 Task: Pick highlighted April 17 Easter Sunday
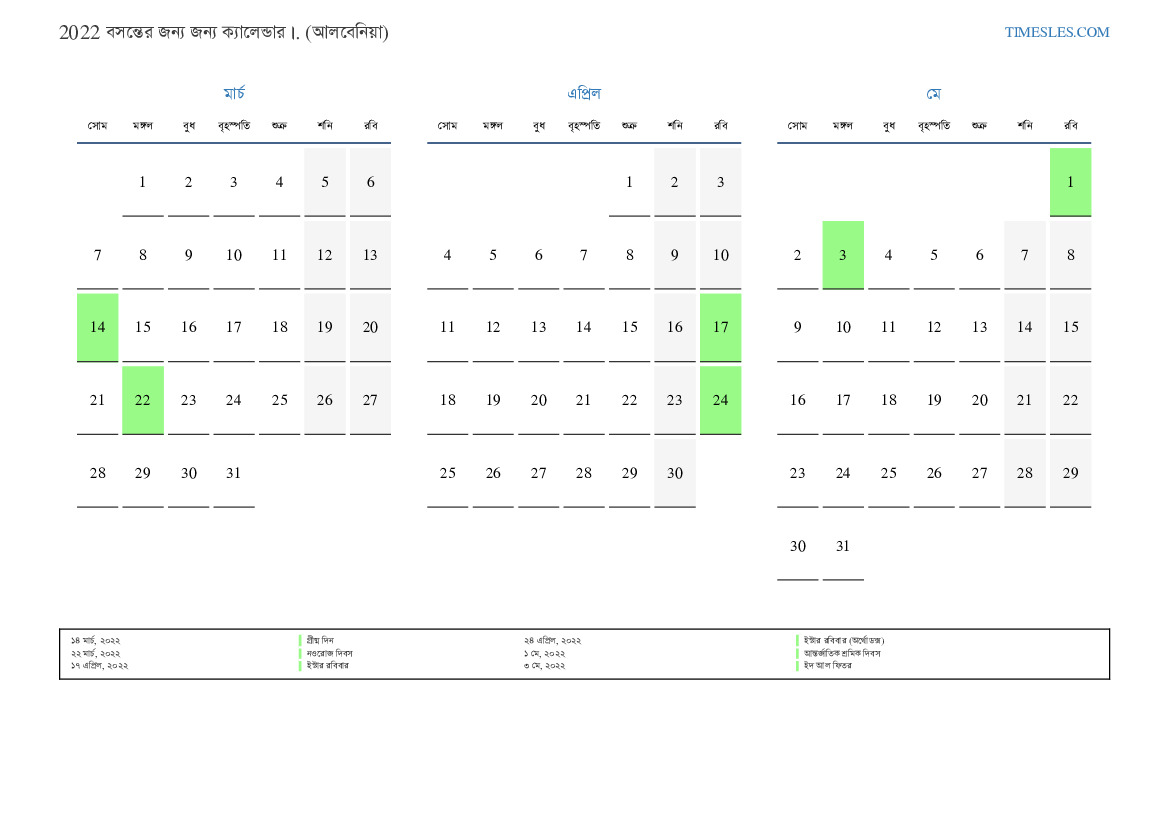click(x=720, y=327)
